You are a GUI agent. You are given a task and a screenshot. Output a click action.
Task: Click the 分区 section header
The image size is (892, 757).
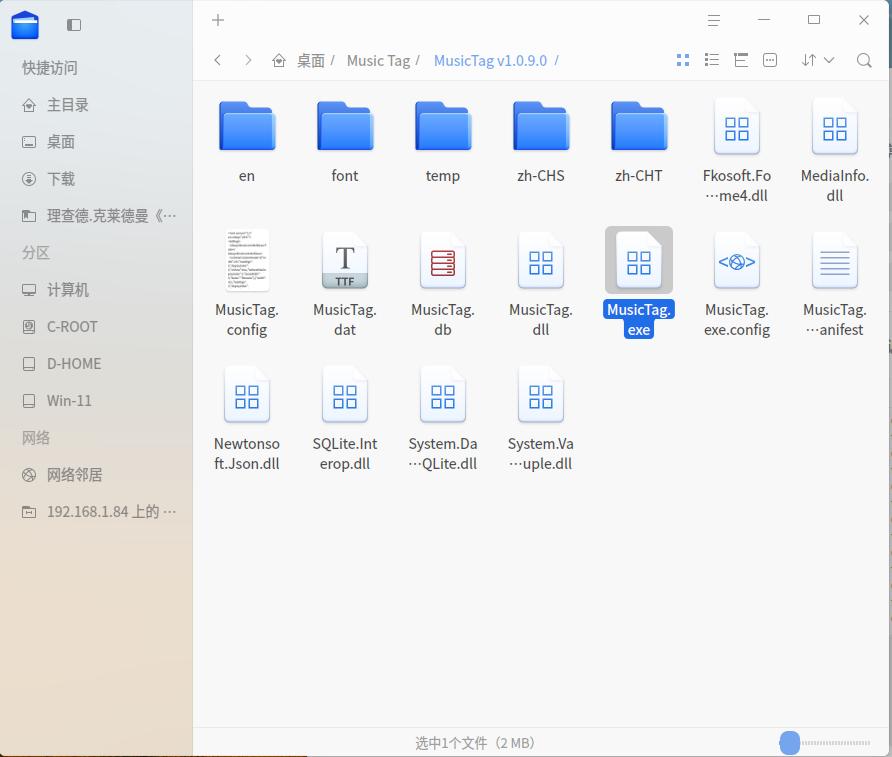click(x=36, y=253)
